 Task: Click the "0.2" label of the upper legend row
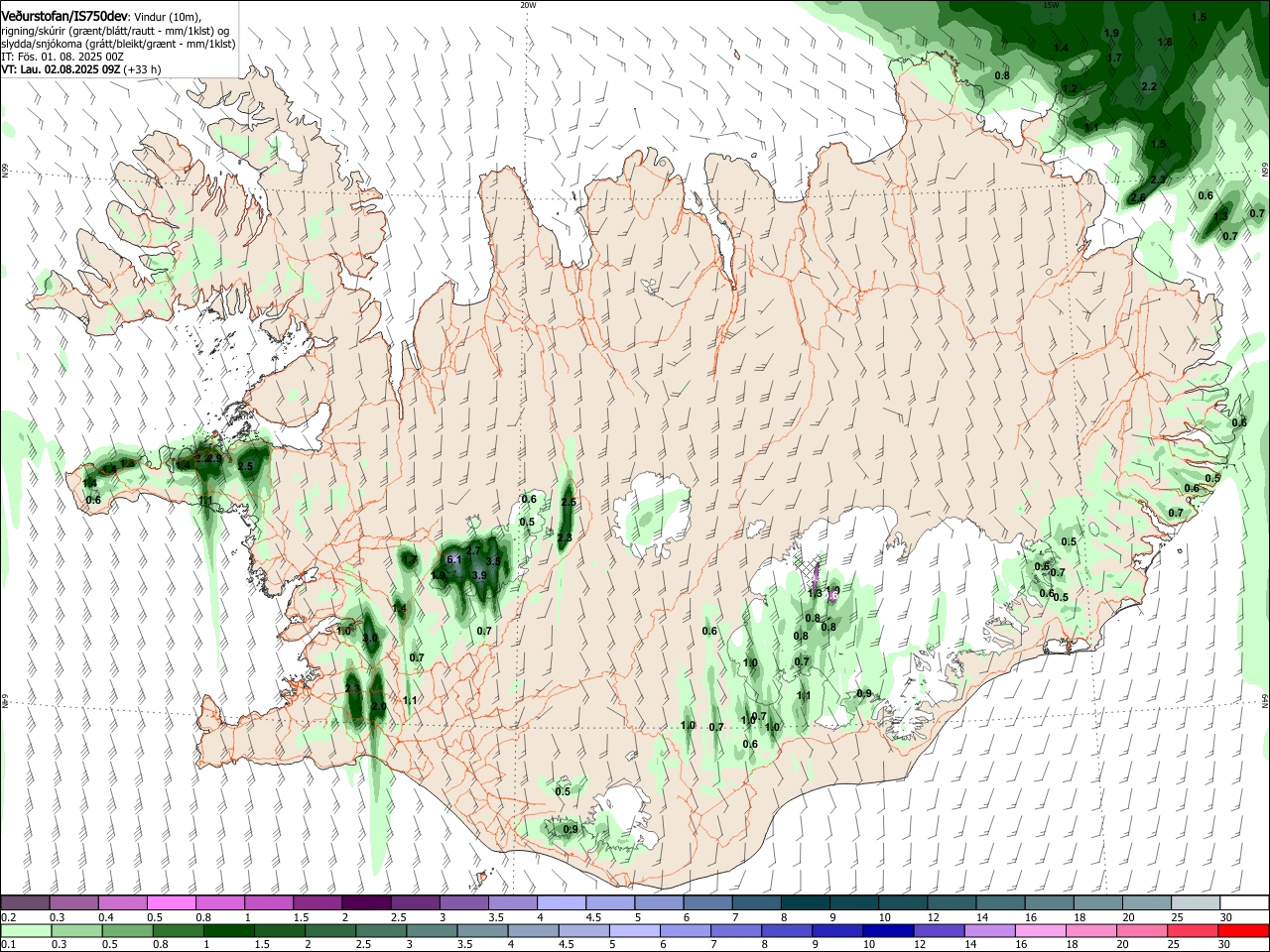[8, 917]
